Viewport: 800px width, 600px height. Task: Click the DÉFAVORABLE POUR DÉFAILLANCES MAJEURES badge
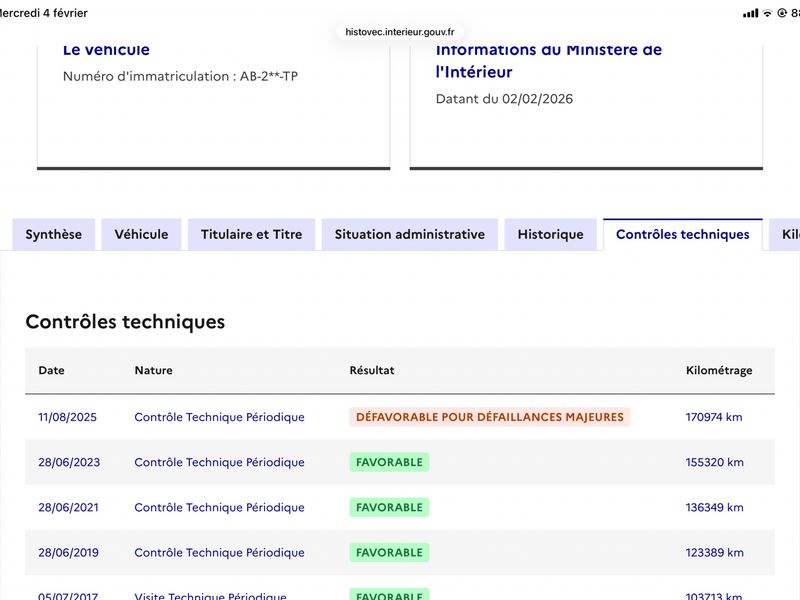point(490,417)
